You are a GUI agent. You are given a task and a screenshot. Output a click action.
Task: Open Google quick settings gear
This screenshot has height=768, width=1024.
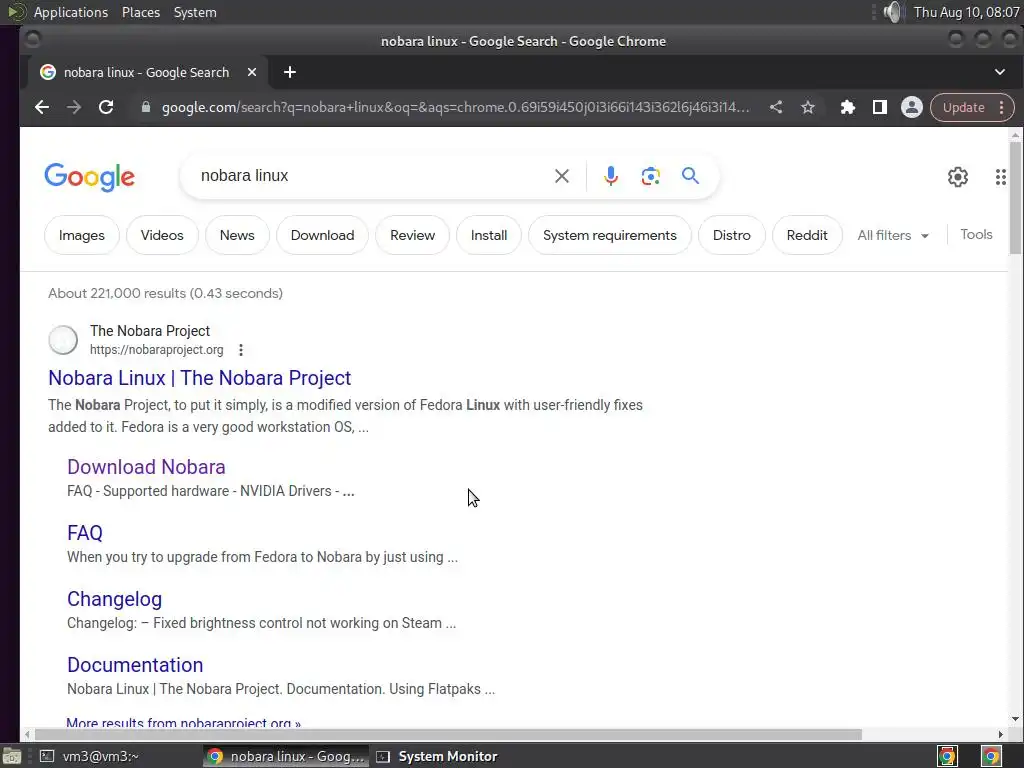957,177
